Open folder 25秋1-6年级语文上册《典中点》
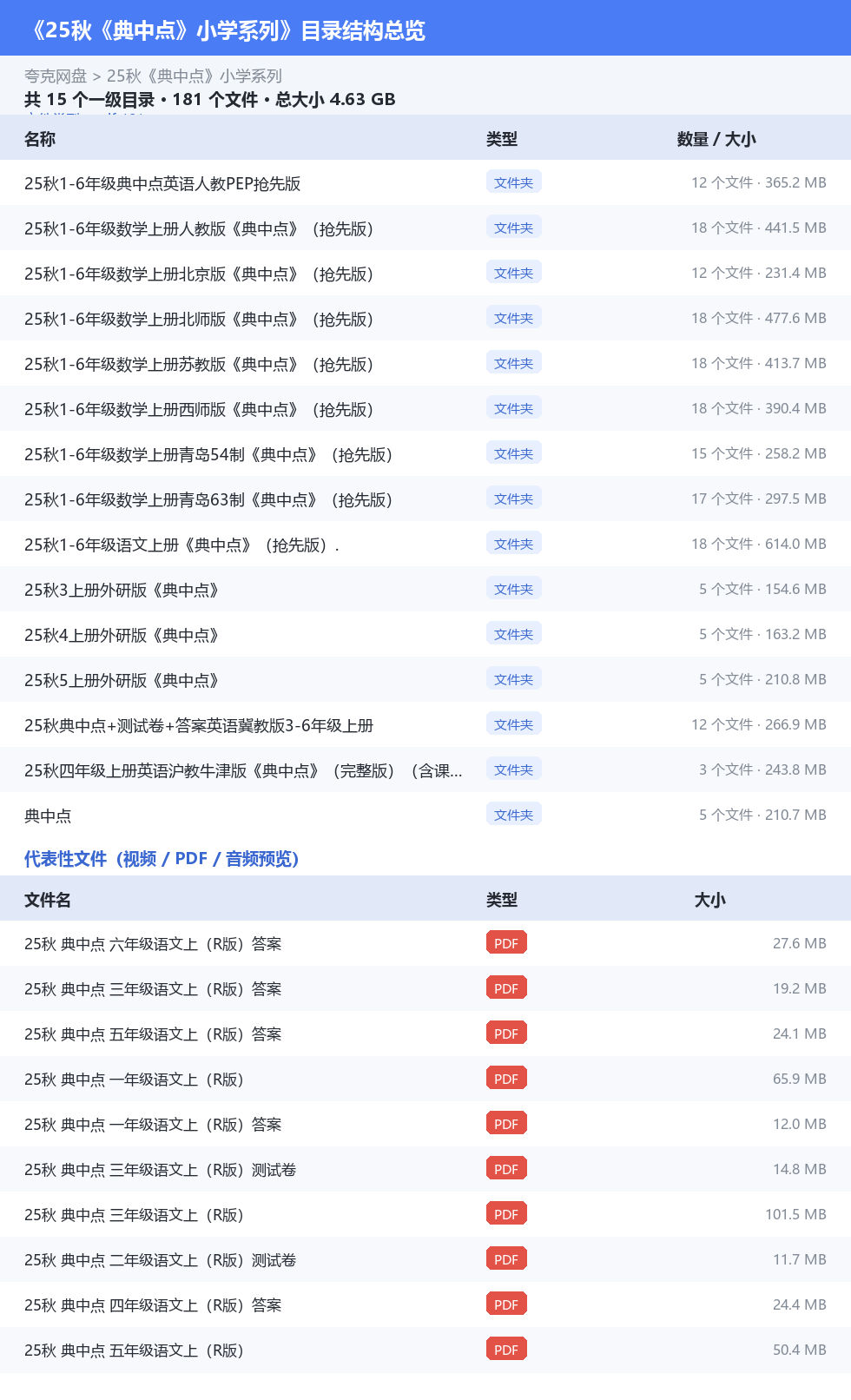The image size is (851, 1400). point(181,545)
